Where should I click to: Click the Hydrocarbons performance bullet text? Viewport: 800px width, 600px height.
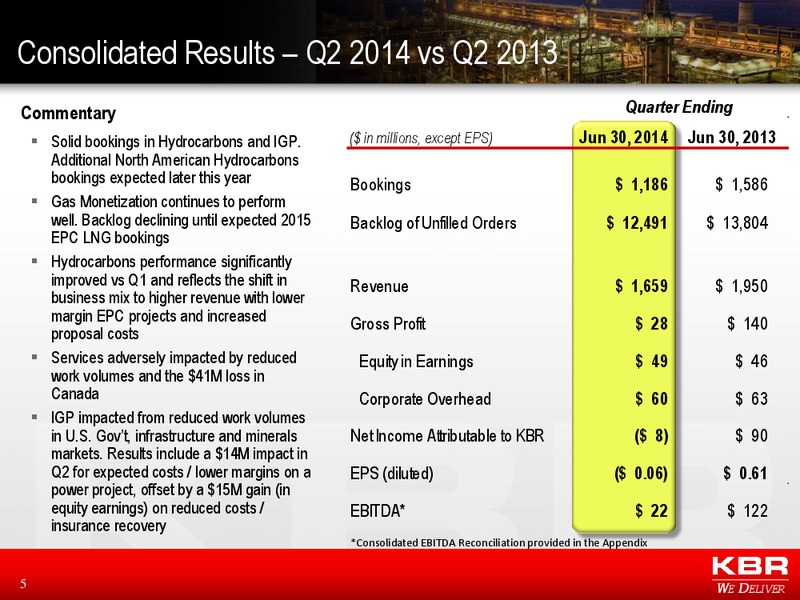[178, 298]
